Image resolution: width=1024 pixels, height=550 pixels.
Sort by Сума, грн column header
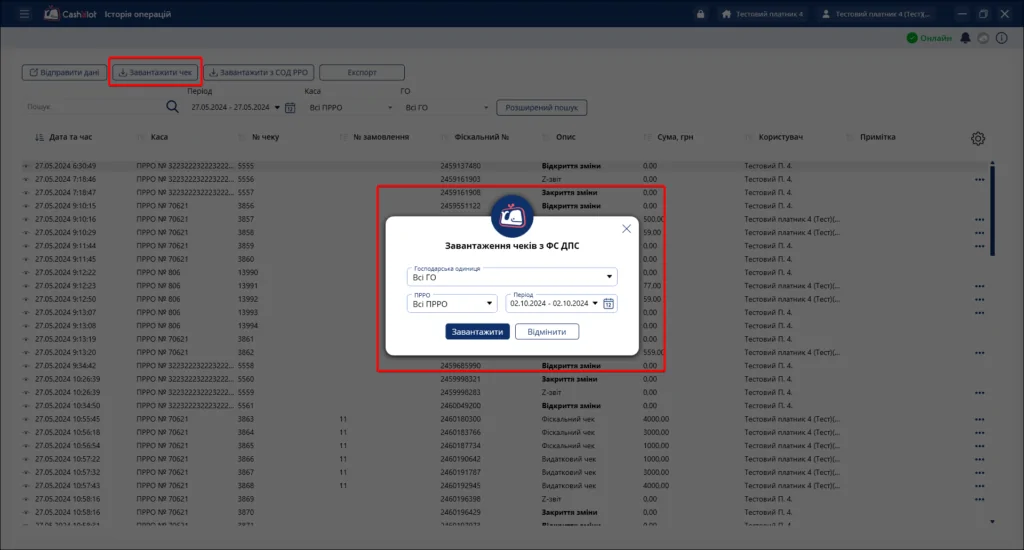[x=675, y=137]
